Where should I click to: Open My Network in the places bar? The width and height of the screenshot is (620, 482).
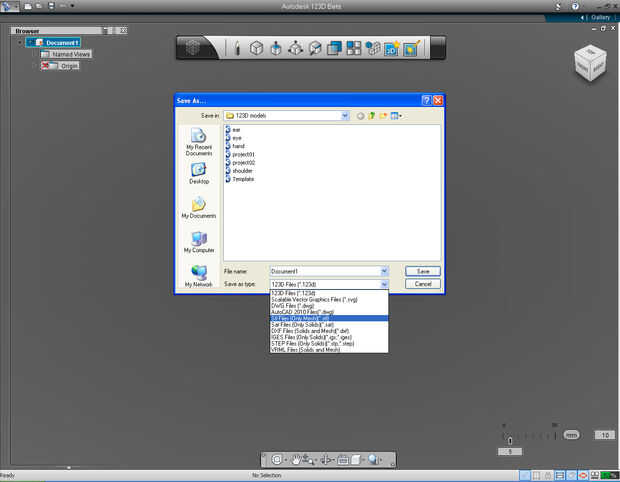199,276
